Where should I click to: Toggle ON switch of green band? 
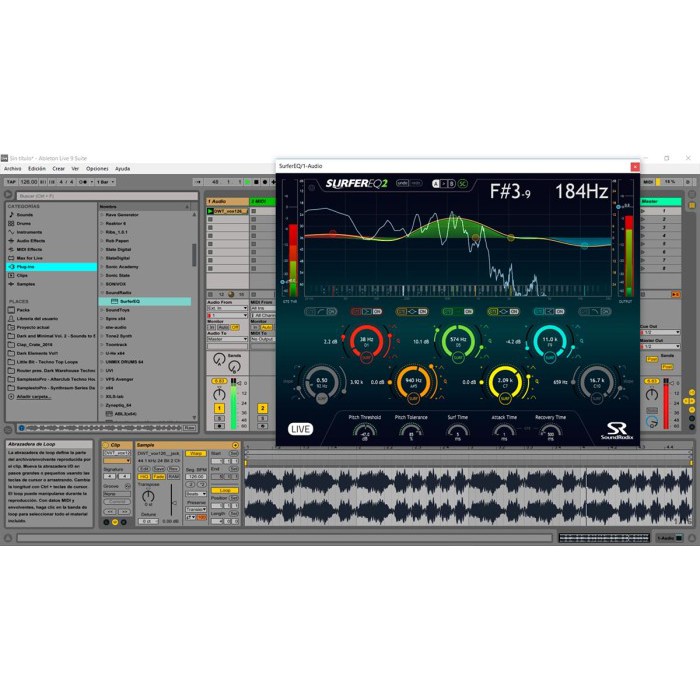tap(468, 312)
